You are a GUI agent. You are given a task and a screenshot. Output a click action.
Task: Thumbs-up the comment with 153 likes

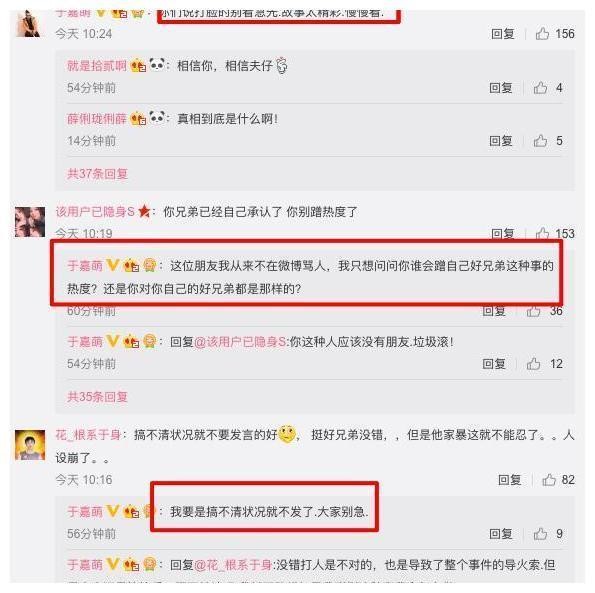coord(542,233)
